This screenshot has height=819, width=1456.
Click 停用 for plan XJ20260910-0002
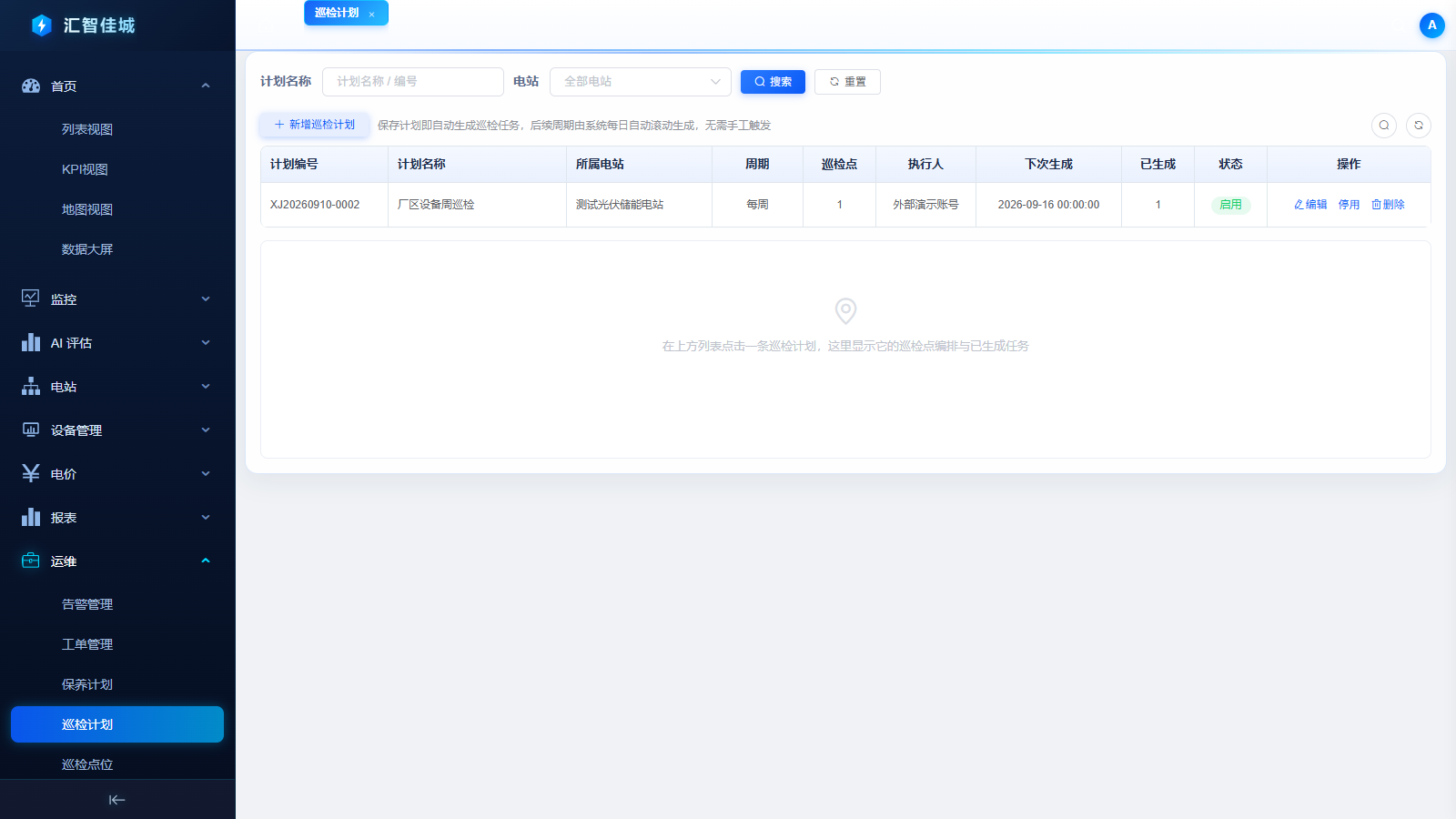click(x=1349, y=205)
